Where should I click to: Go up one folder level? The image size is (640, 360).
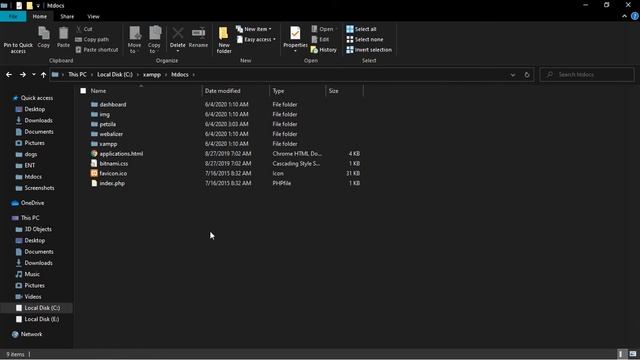(x=43, y=75)
